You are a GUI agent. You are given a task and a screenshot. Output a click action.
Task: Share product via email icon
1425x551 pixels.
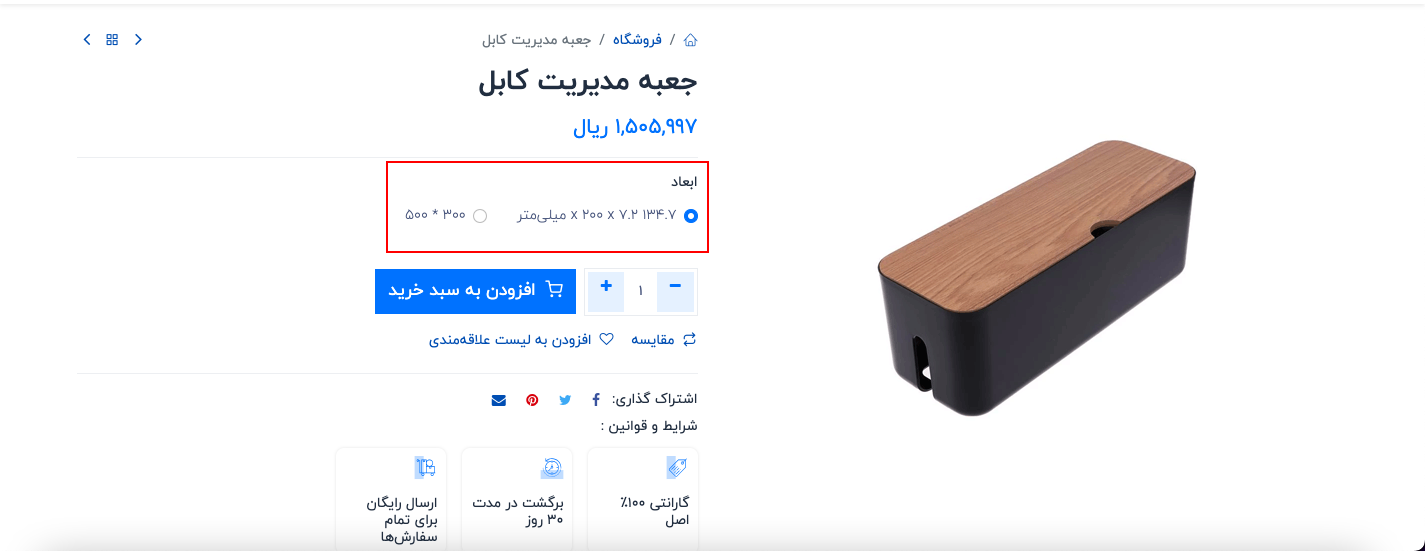tap(499, 400)
